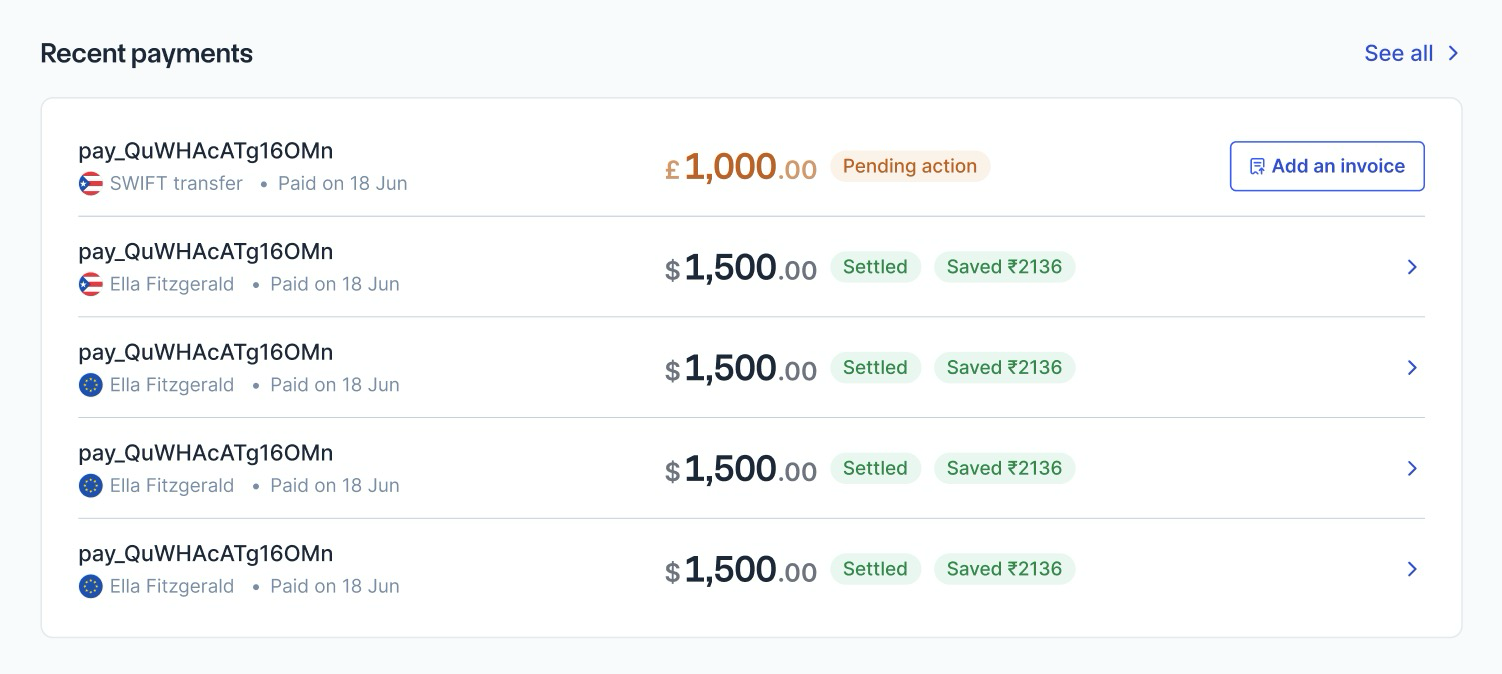Click the EU flag in the third payment row

point(91,385)
